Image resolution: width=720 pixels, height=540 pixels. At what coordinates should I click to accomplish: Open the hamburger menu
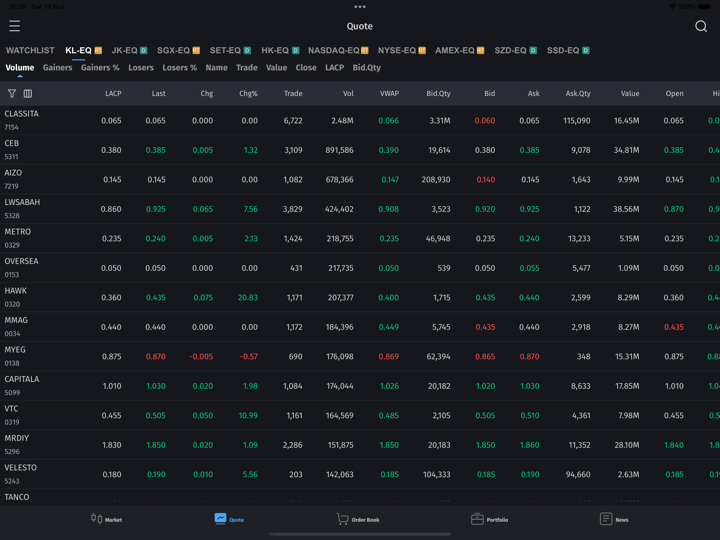(x=14, y=26)
